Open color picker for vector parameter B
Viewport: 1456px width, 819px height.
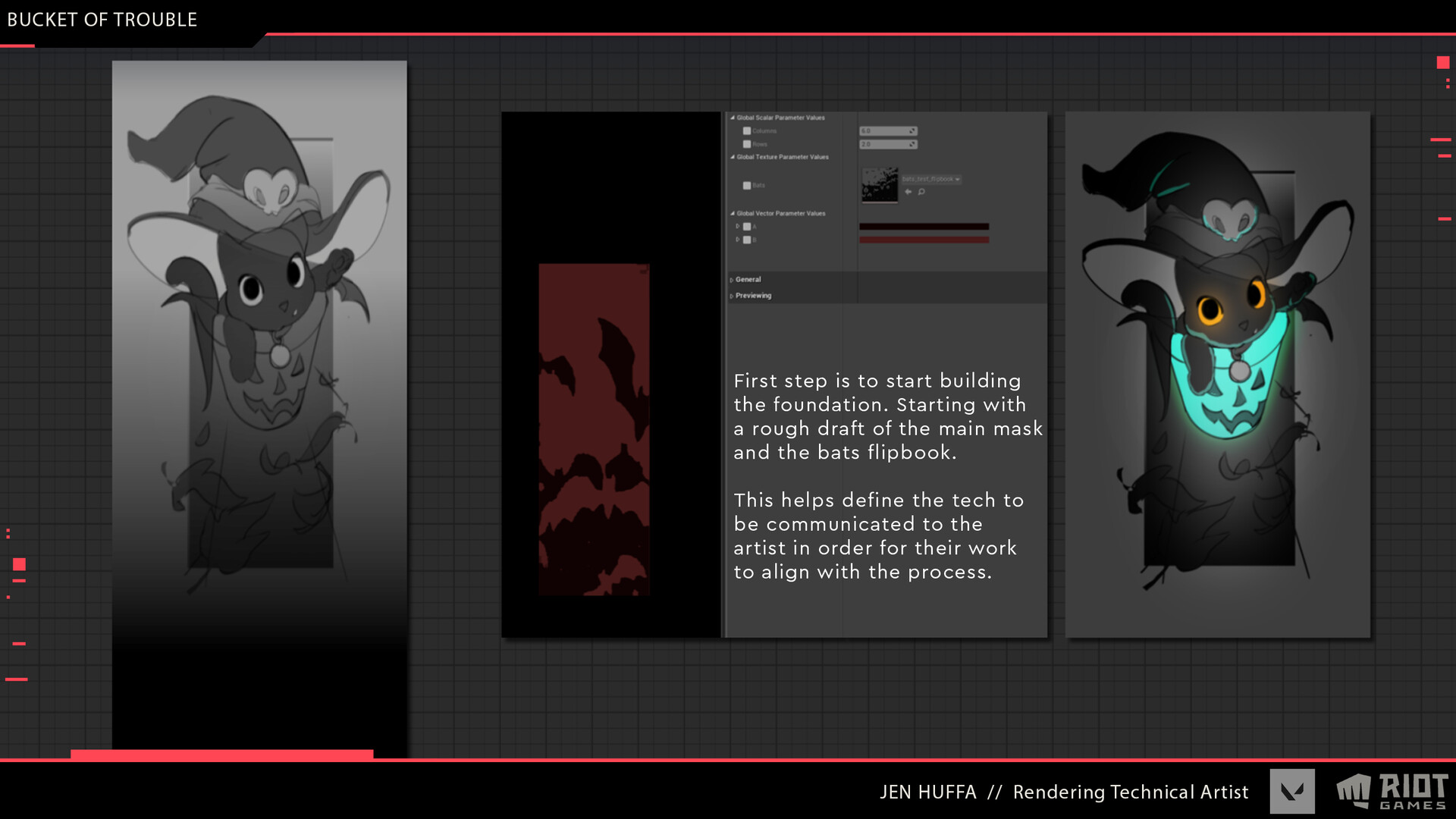(x=924, y=239)
